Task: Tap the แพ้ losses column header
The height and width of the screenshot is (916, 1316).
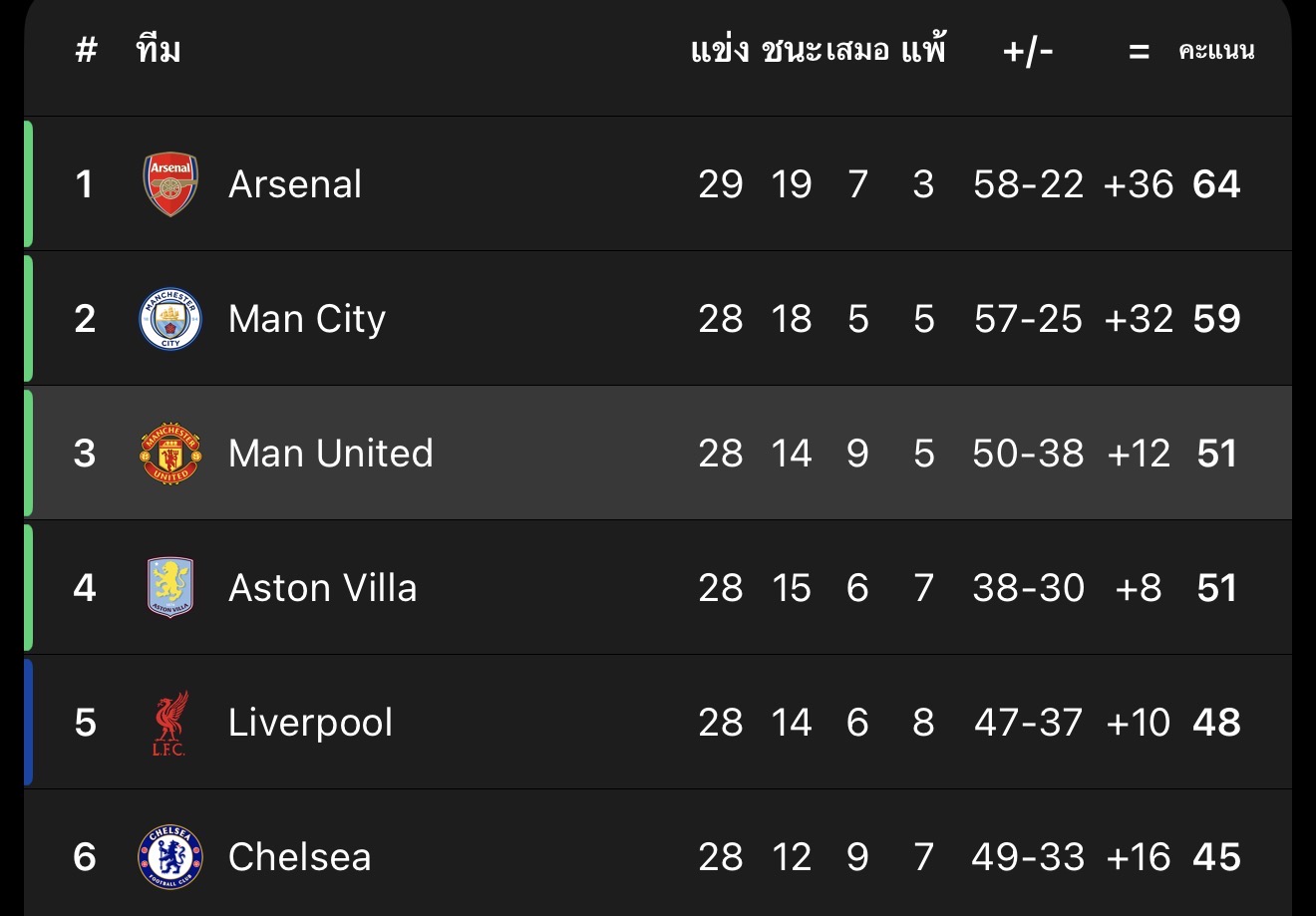Action: coord(923,50)
